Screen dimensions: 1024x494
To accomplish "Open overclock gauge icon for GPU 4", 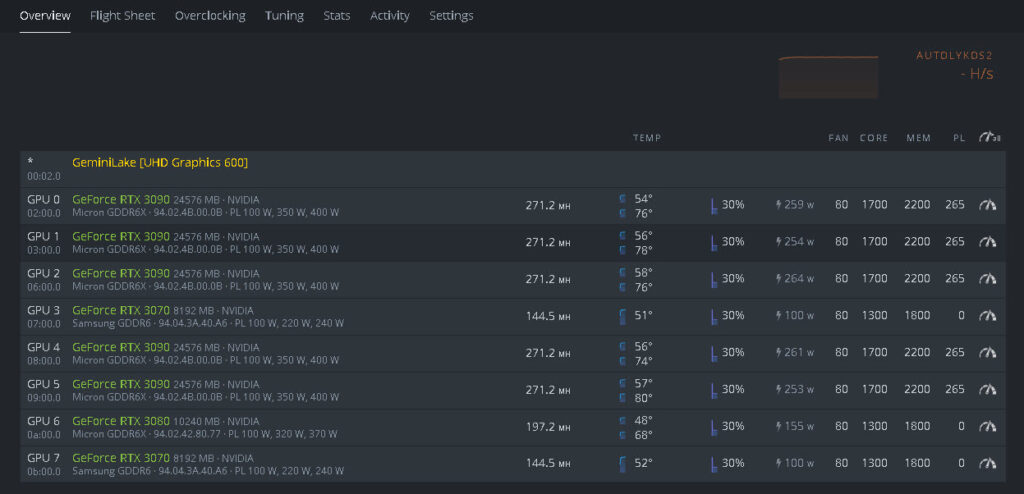I will [987, 353].
